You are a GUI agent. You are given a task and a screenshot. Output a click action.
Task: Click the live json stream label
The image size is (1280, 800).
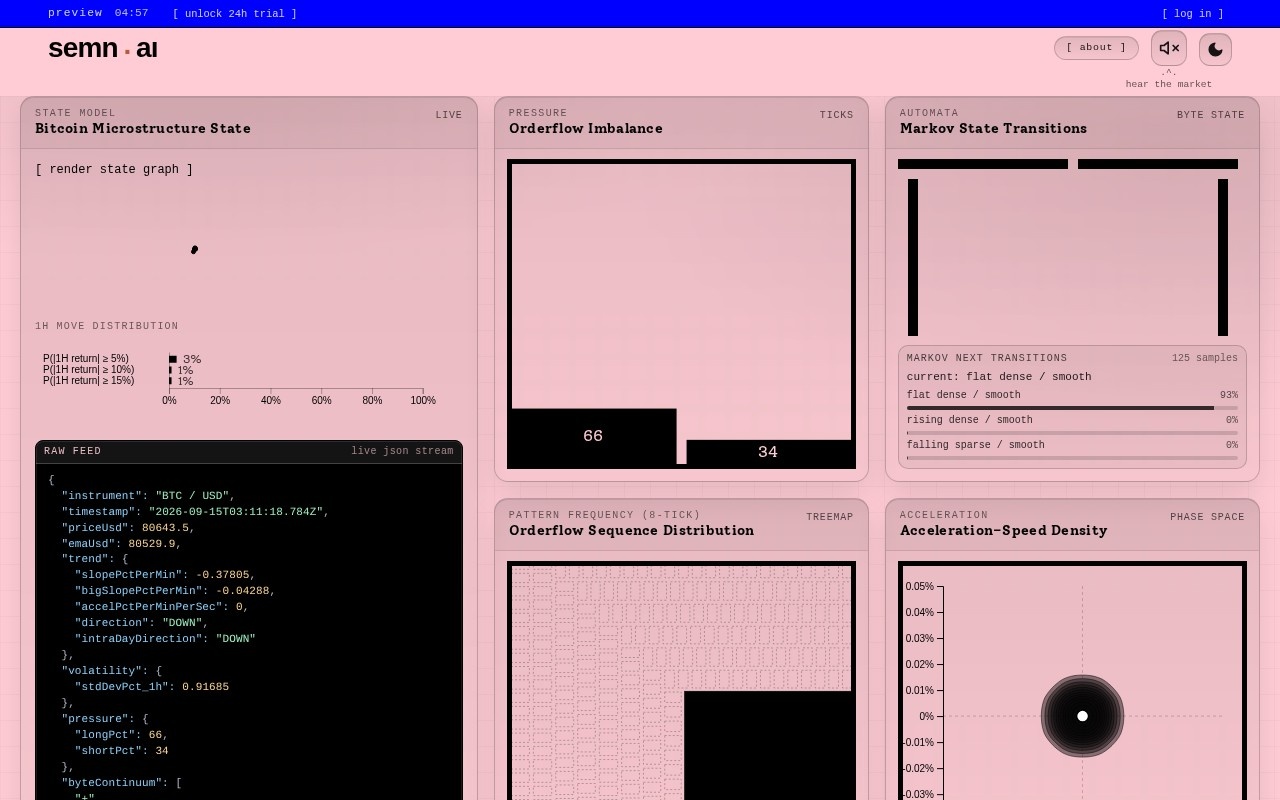(402, 451)
